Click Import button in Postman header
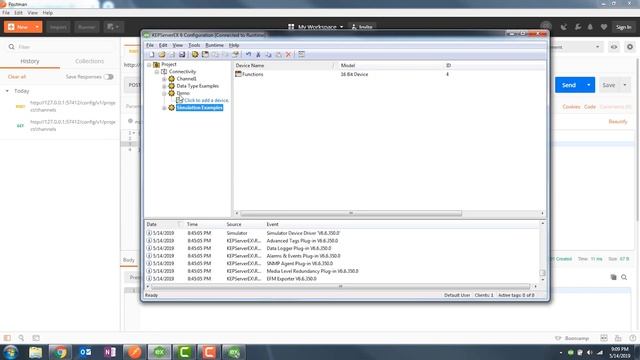The height and width of the screenshot is (360, 640). click(x=58, y=27)
